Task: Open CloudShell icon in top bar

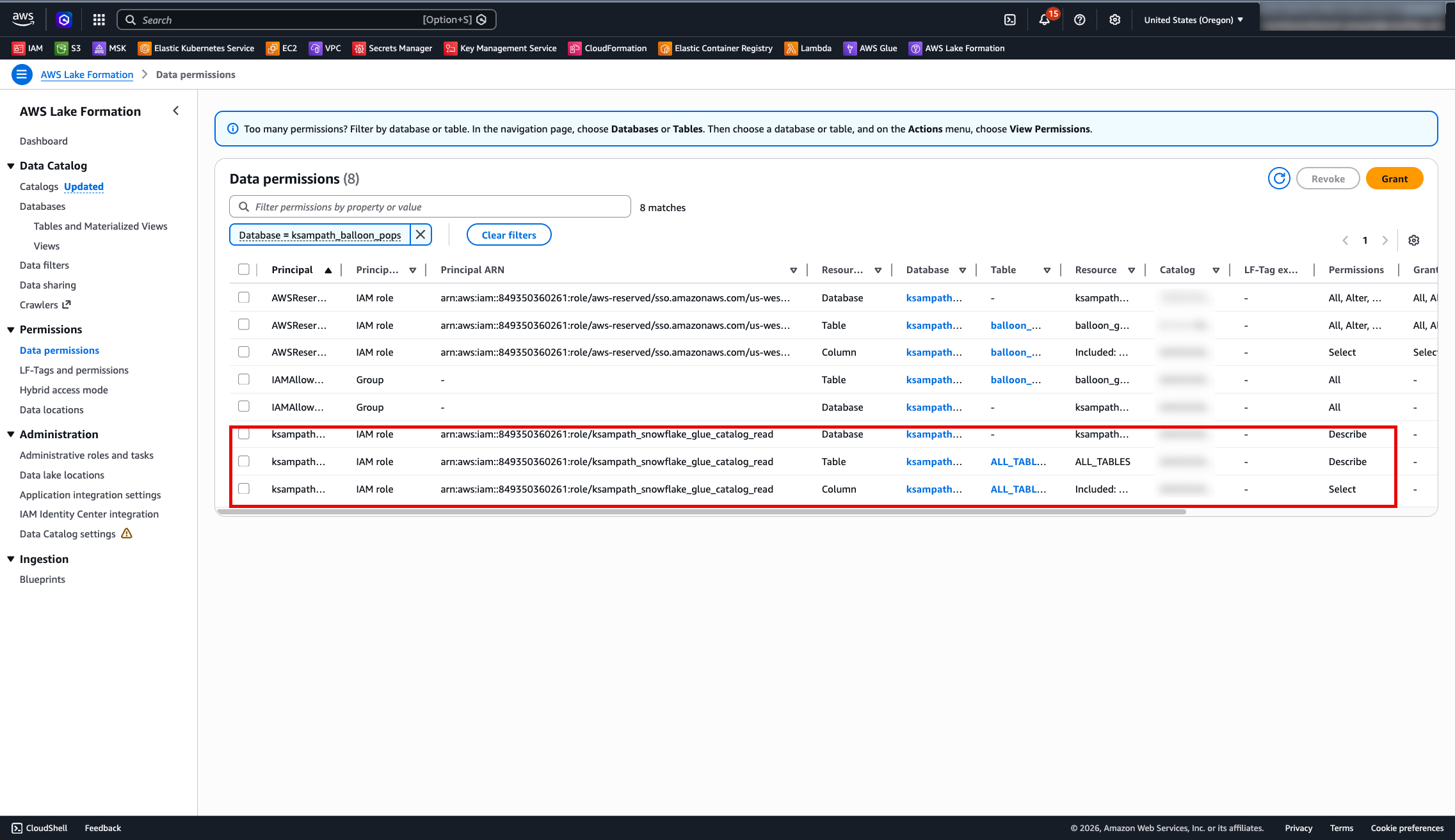Action: 1009,20
